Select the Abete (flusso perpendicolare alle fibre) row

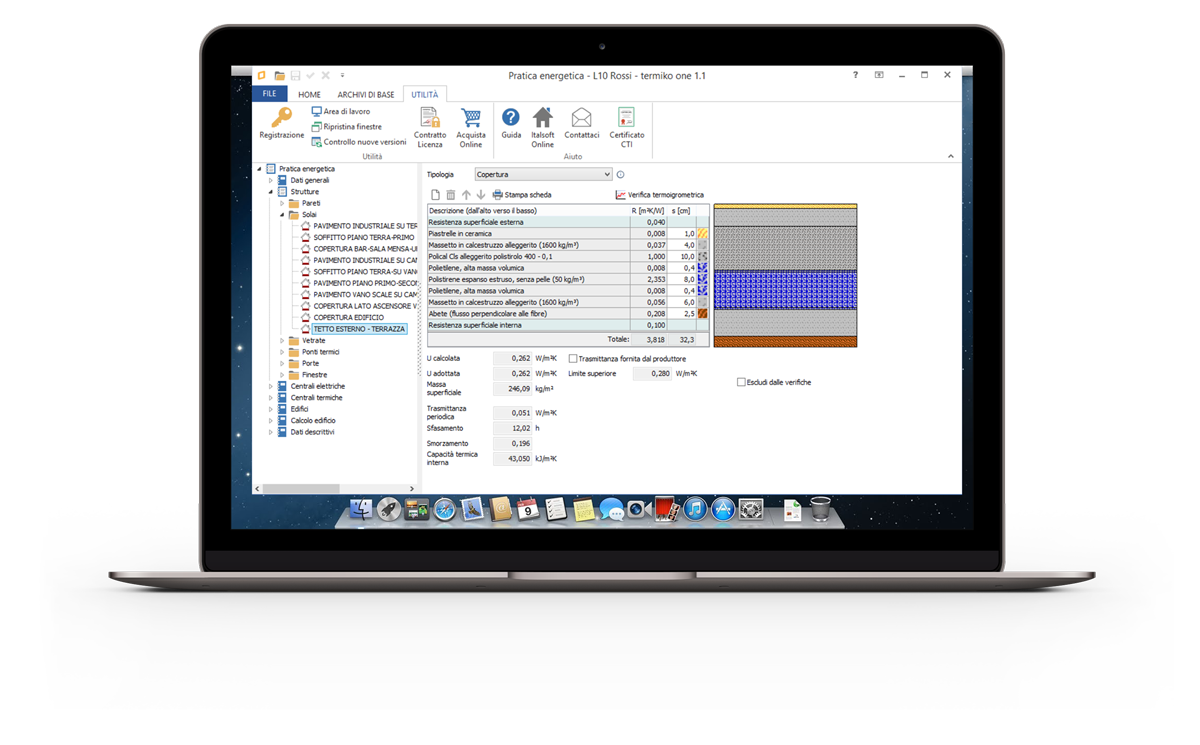coord(567,314)
